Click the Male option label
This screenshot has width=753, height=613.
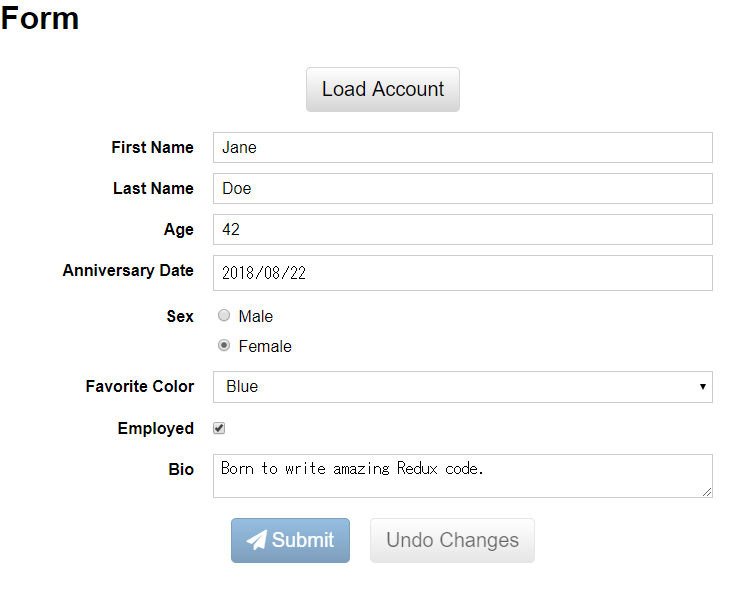pos(256,316)
